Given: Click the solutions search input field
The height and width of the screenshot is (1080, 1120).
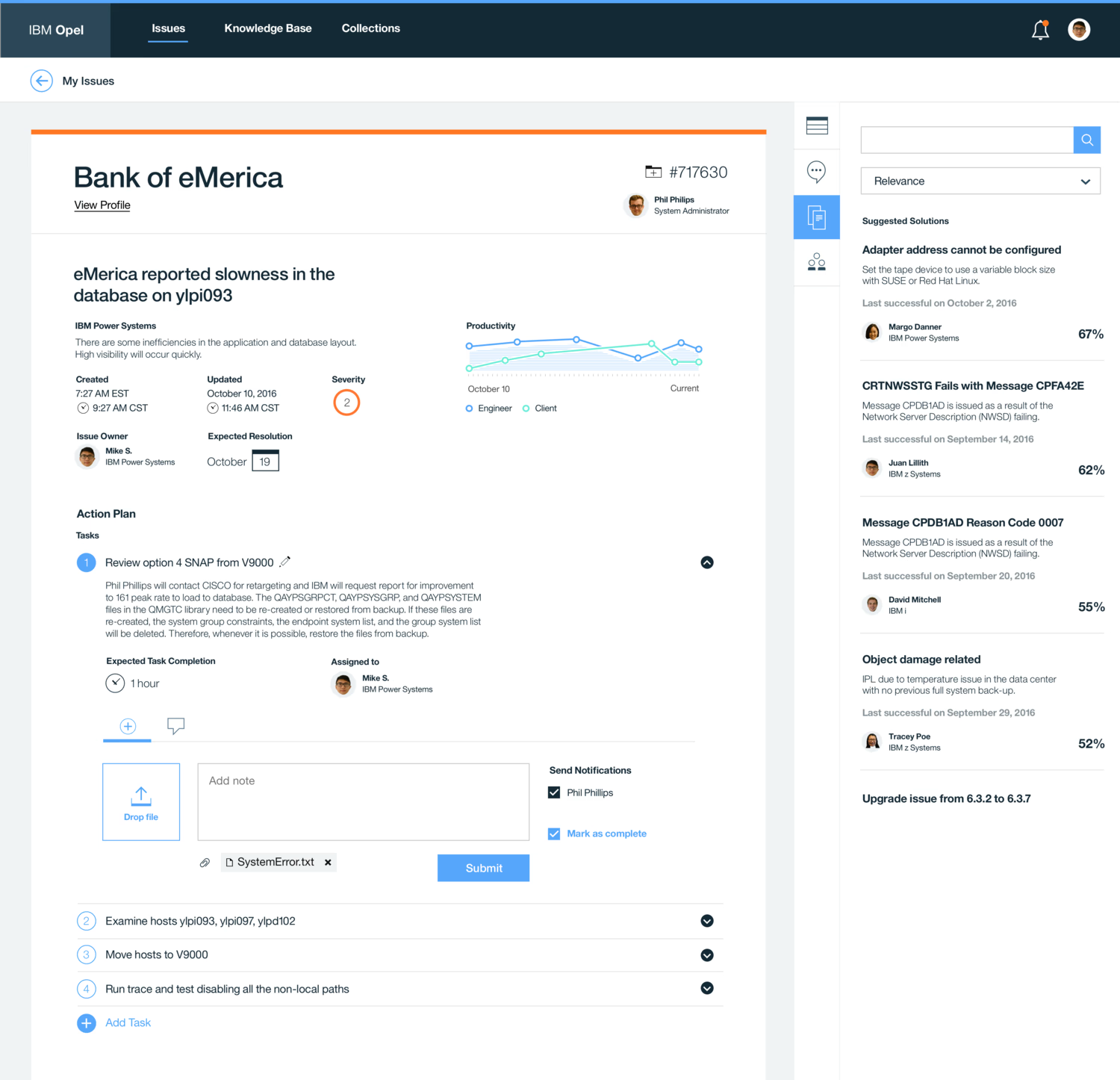Looking at the screenshot, I should click(x=967, y=140).
